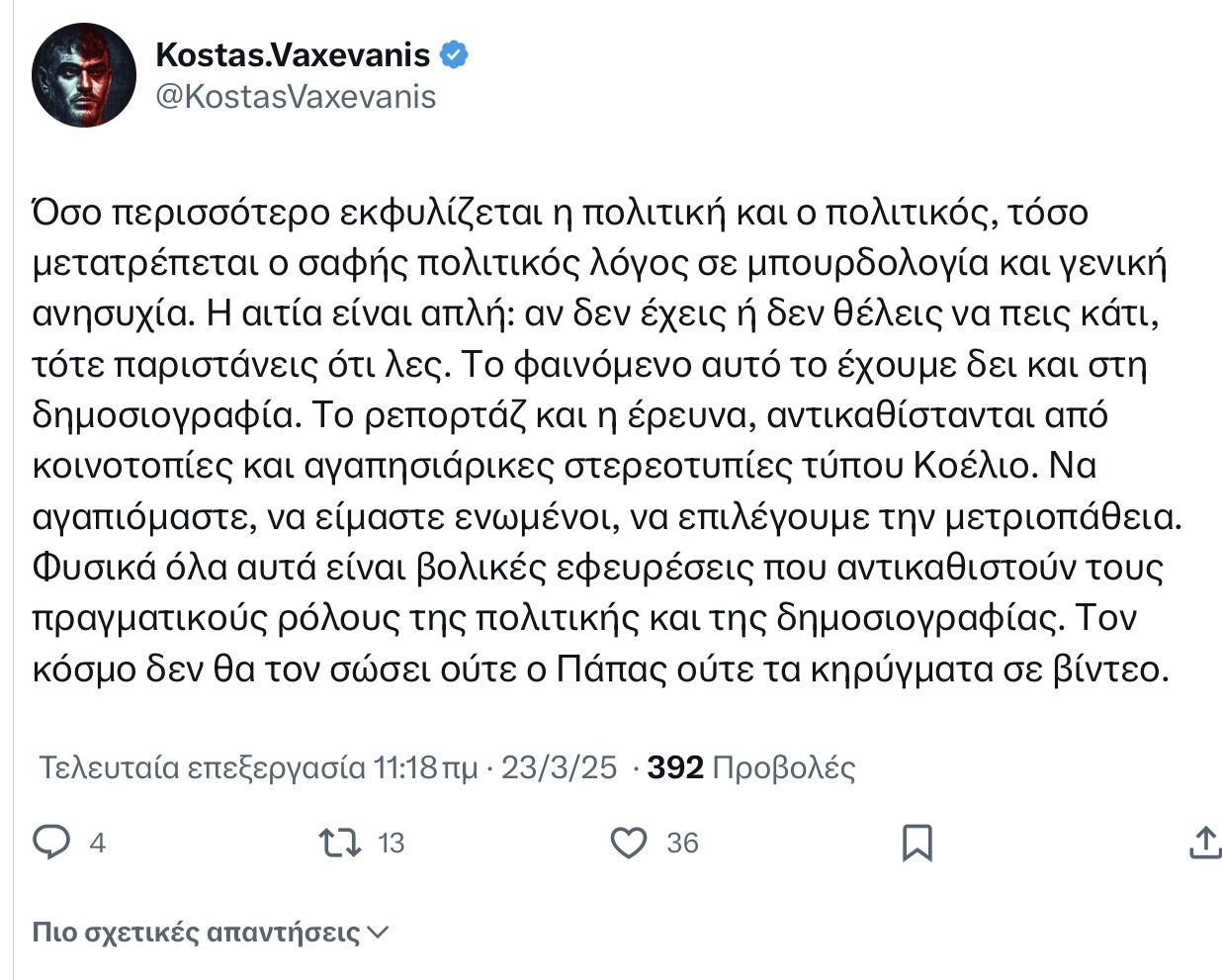Image resolution: width=1222 pixels, height=980 pixels.
Task: Repost using the retweet arrows icon
Action: (x=340, y=844)
